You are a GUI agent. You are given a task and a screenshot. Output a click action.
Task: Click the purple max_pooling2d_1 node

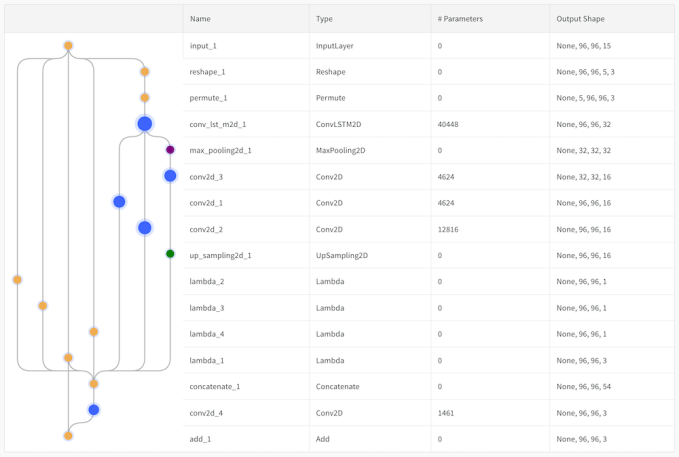click(x=170, y=150)
